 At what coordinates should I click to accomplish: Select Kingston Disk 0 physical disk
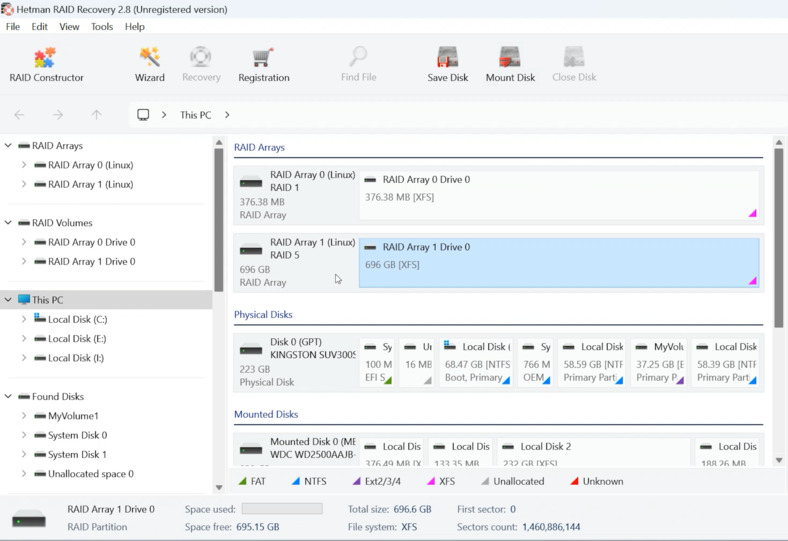pos(296,362)
